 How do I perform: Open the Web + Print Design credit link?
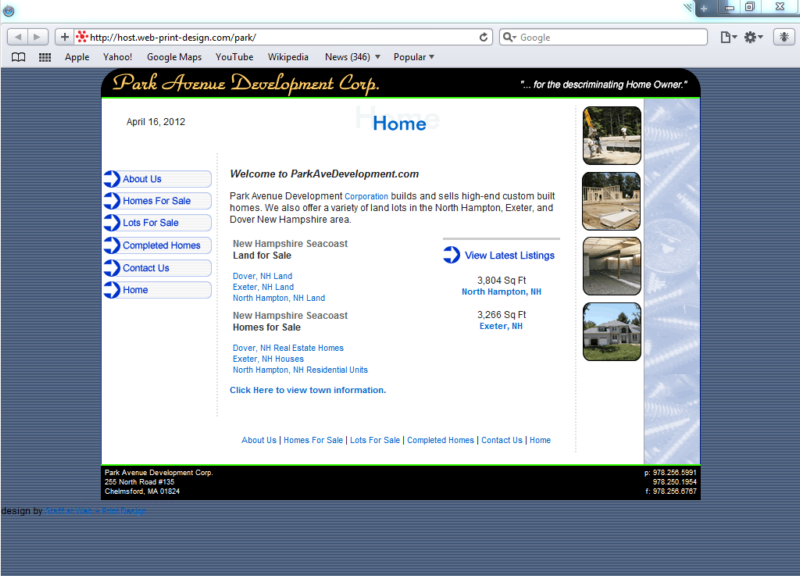pos(96,511)
